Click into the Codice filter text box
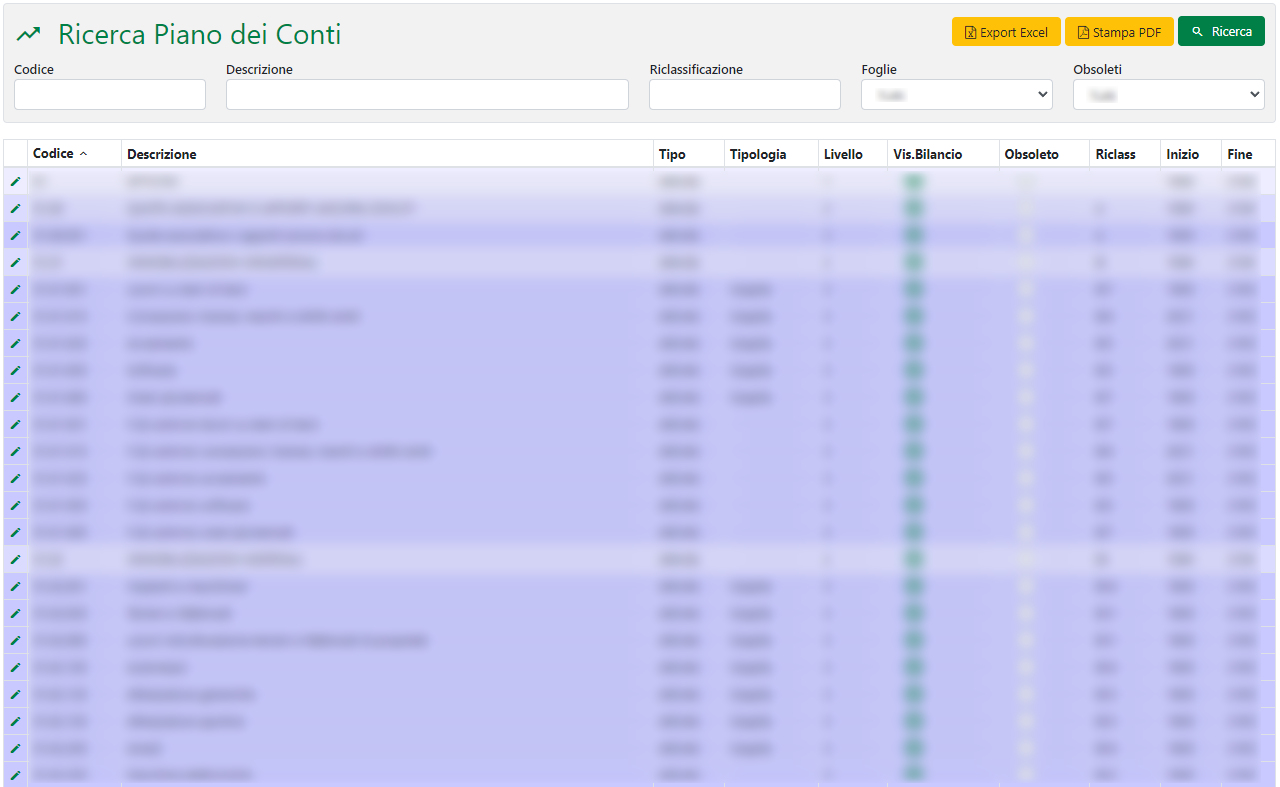1280x787 pixels. [110, 95]
